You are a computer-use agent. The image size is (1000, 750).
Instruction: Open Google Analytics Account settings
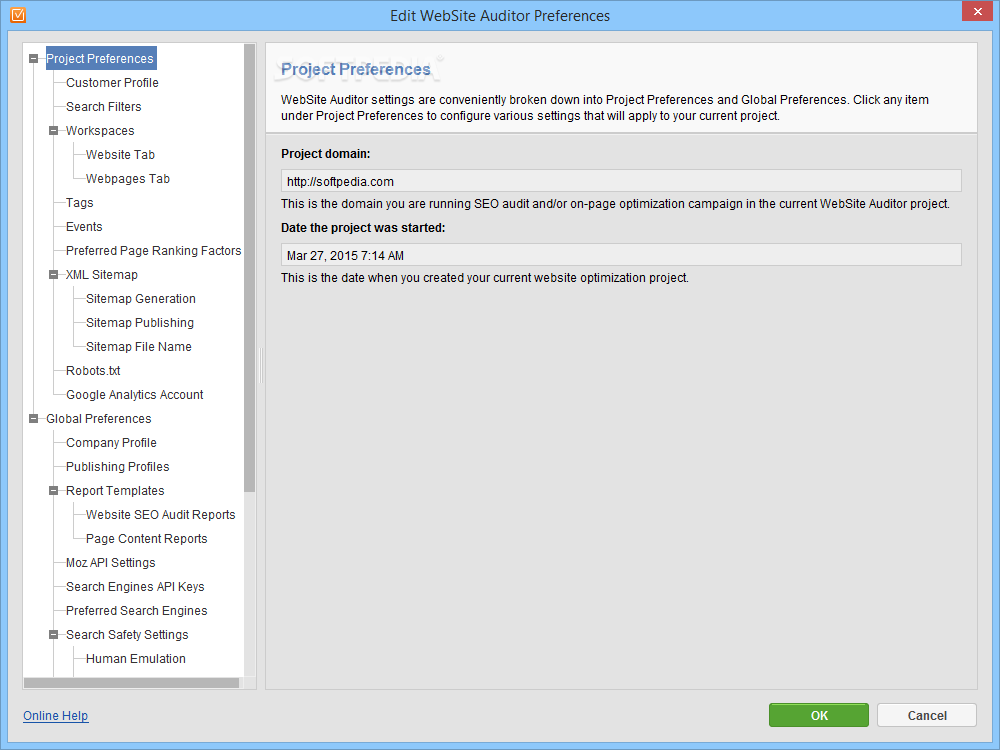tap(135, 395)
